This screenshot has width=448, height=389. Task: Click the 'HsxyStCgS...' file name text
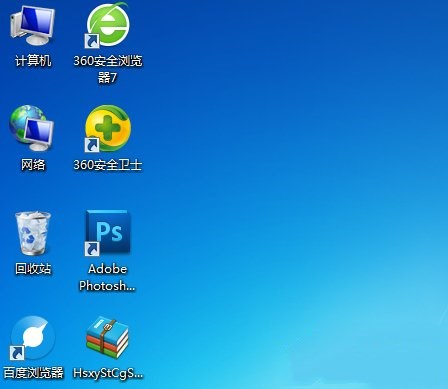pos(108,373)
